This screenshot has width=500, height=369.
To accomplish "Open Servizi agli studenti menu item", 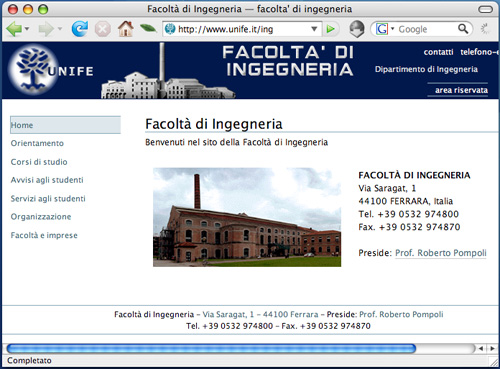I will coord(48,199).
